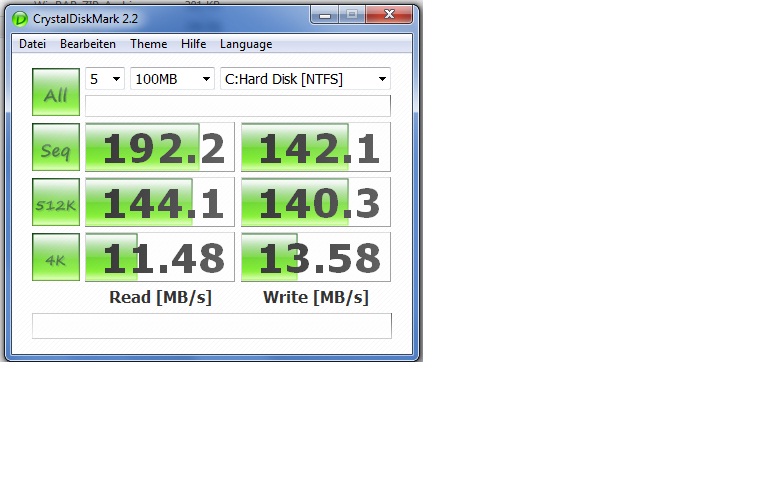
Task: Open the Datei menu
Action: coord(32,44)
